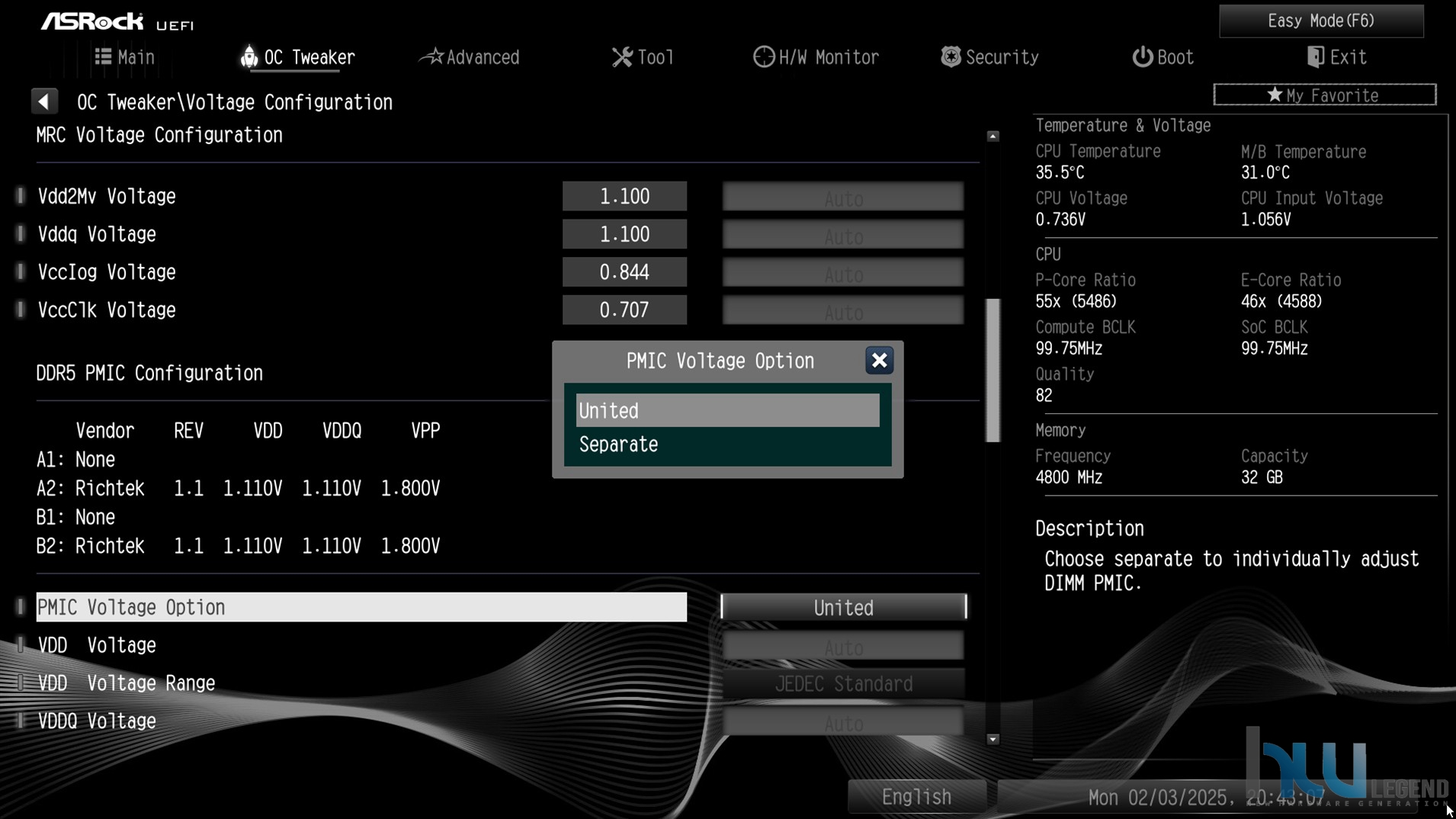This screenshot has width=1456, height=819.
Task: Select the VccClk Voltage label
Action: 107,310
